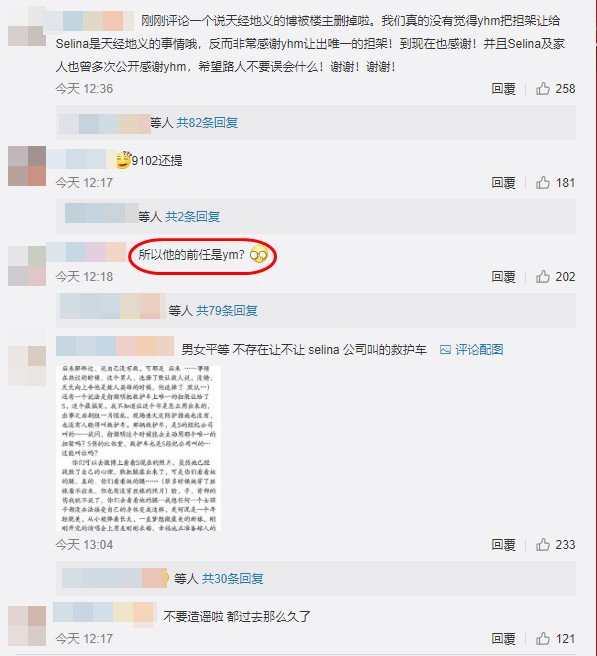The height and width of the screenshot is (656, 597).
Task: Like the comment with 258 likes
Action: [x=543, y=89]
